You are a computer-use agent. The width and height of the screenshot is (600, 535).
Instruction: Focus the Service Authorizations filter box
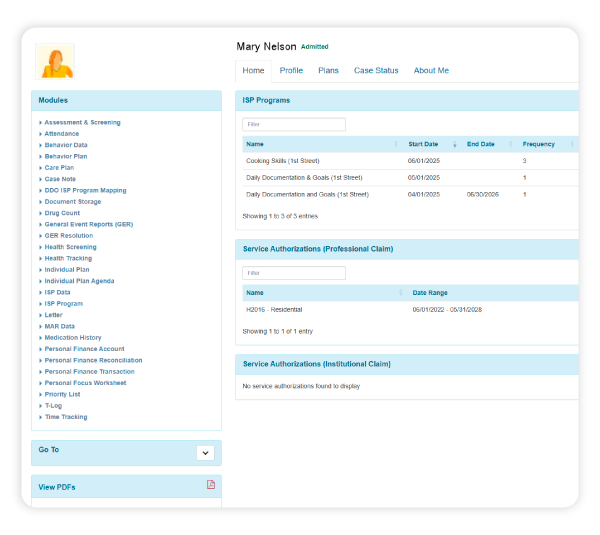294,273
